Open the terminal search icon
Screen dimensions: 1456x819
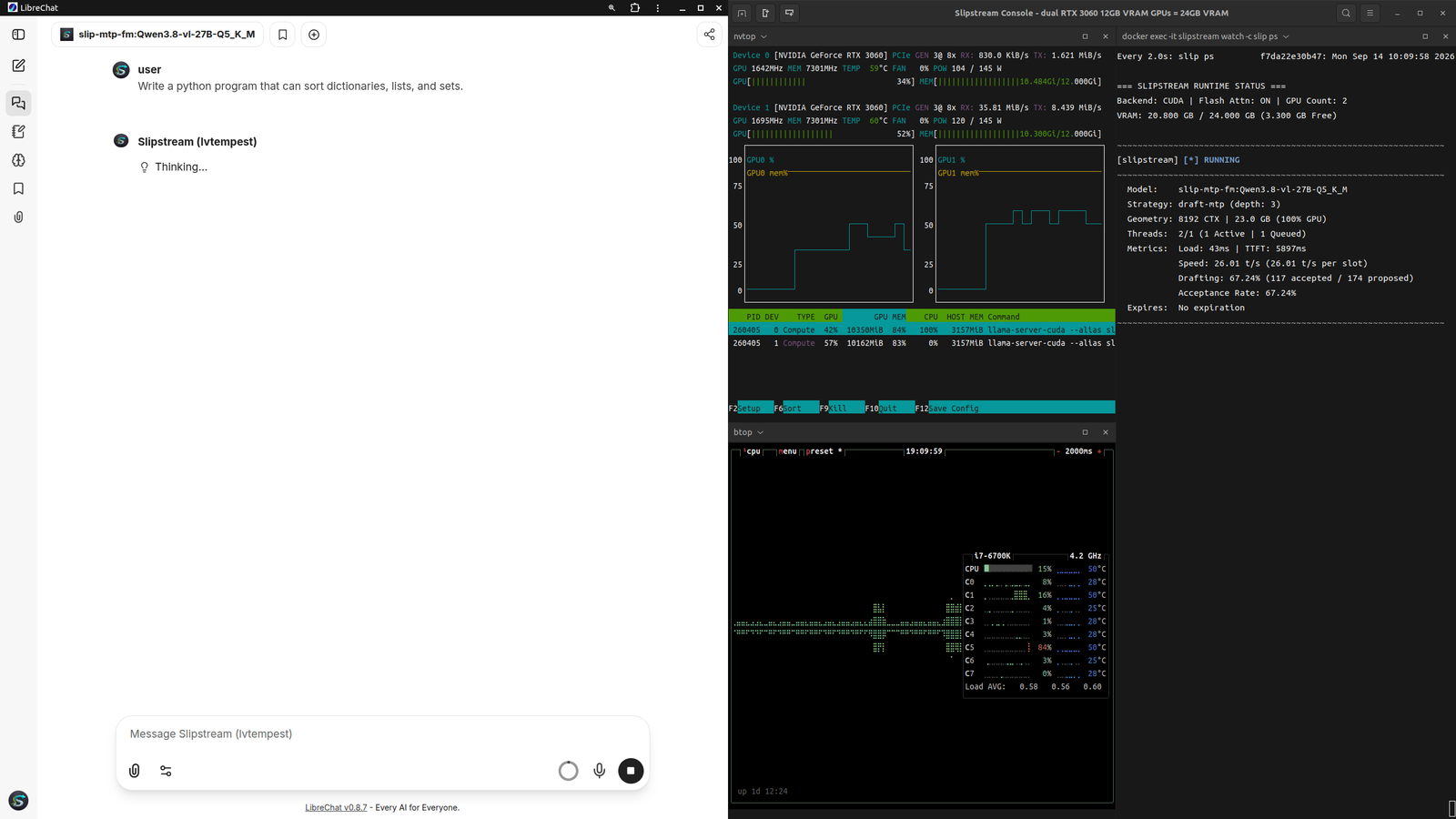point(1346,13)
